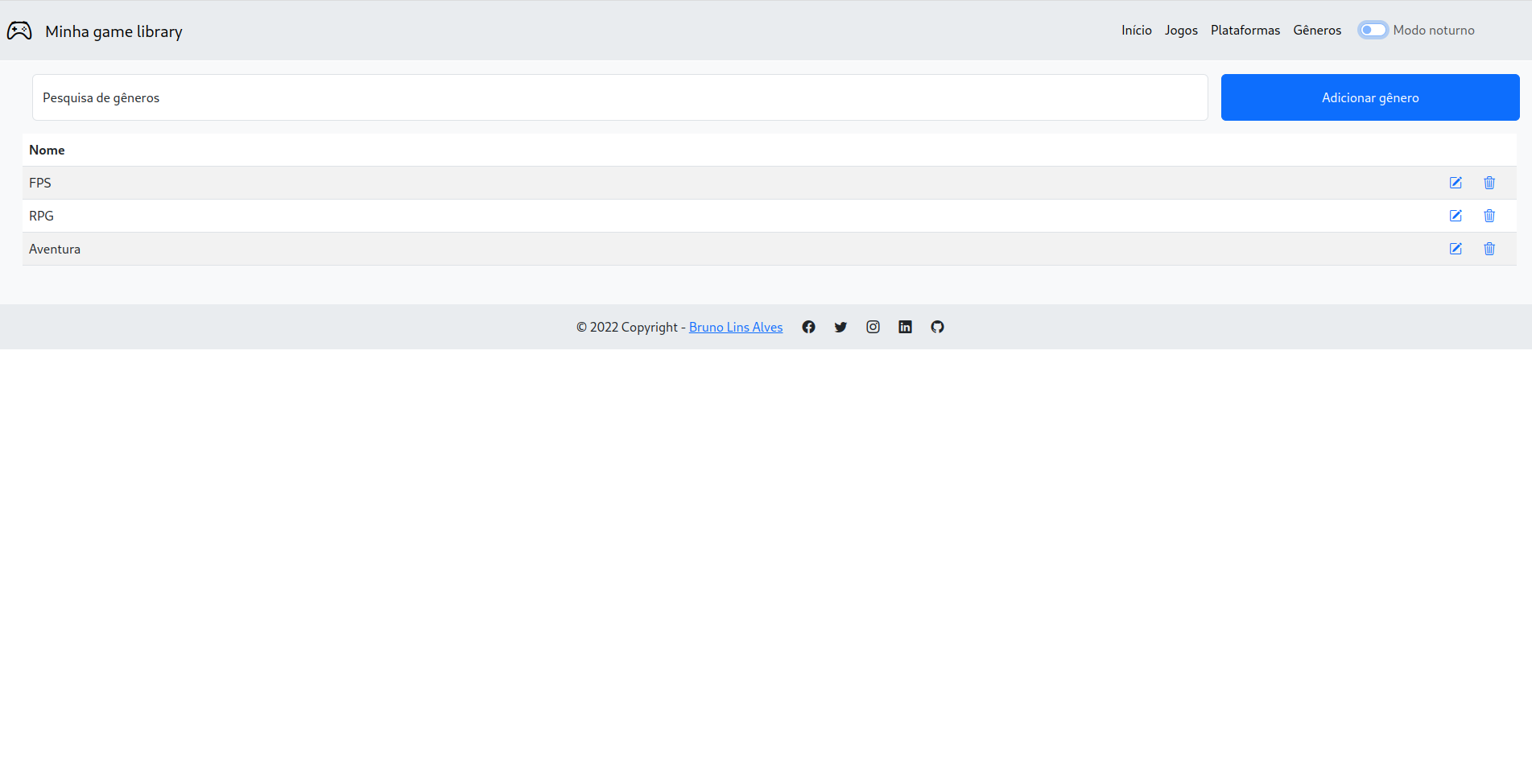Click Minha game library title
The width and height of the screenshot is (1532, 784).
[x=114, y=31]
